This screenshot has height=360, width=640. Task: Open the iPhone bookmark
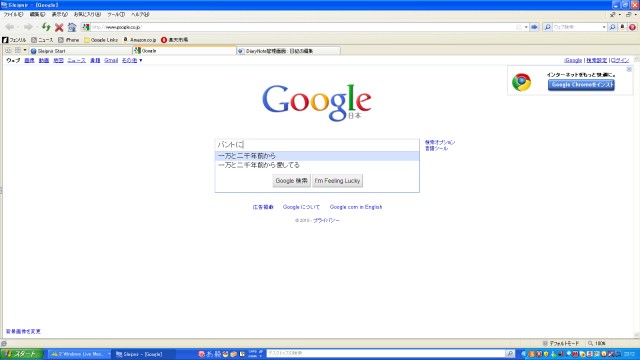tap(69, 40)
